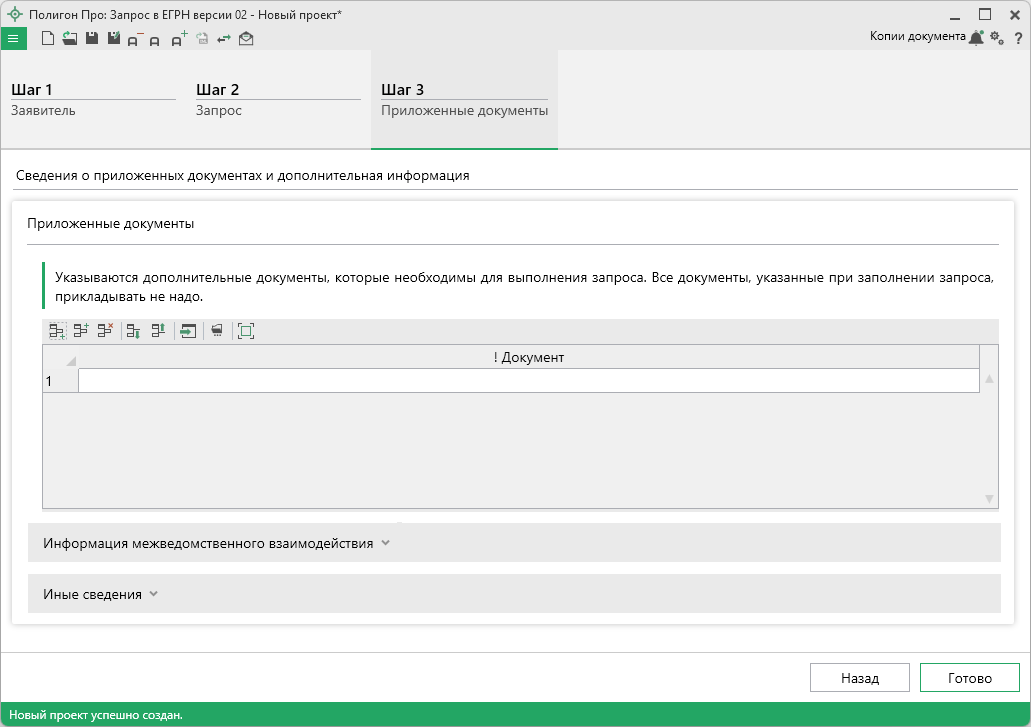Create a new document with the blank page icon
Viewport: 1031px width, 727px height.
[x=47, y=39]
